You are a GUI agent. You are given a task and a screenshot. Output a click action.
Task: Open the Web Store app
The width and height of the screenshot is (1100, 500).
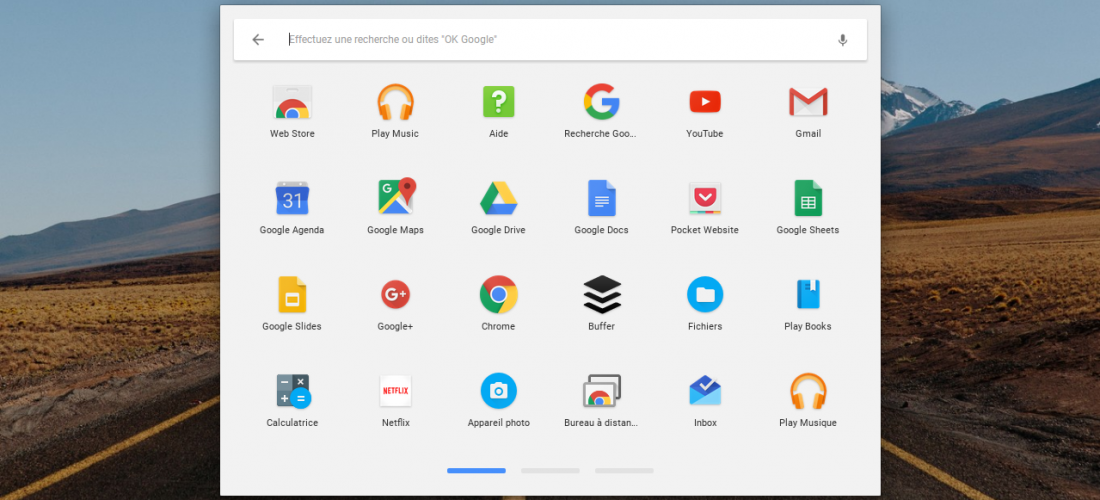coord(292,102)
